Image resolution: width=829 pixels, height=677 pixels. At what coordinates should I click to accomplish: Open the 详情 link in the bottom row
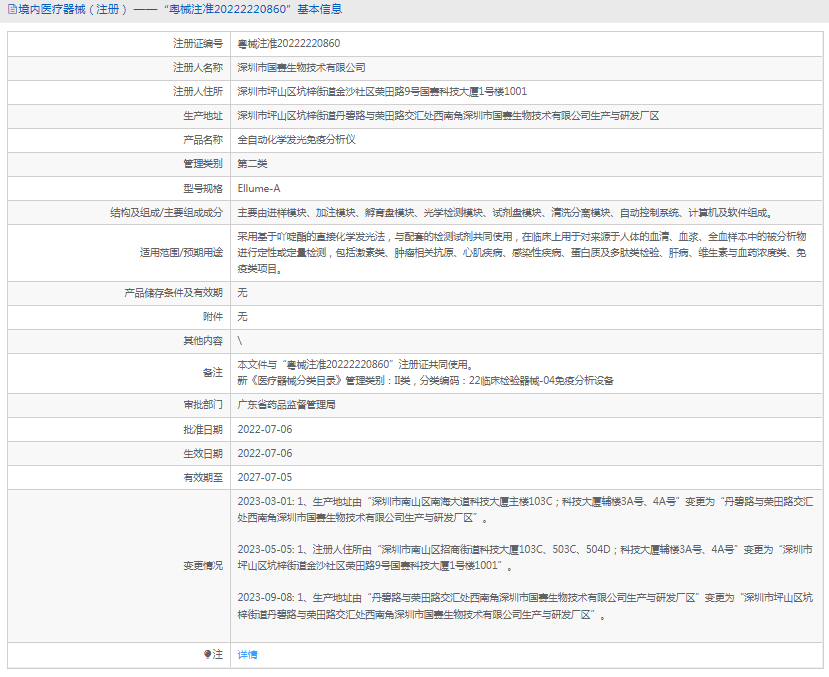[x=247, y=655]
